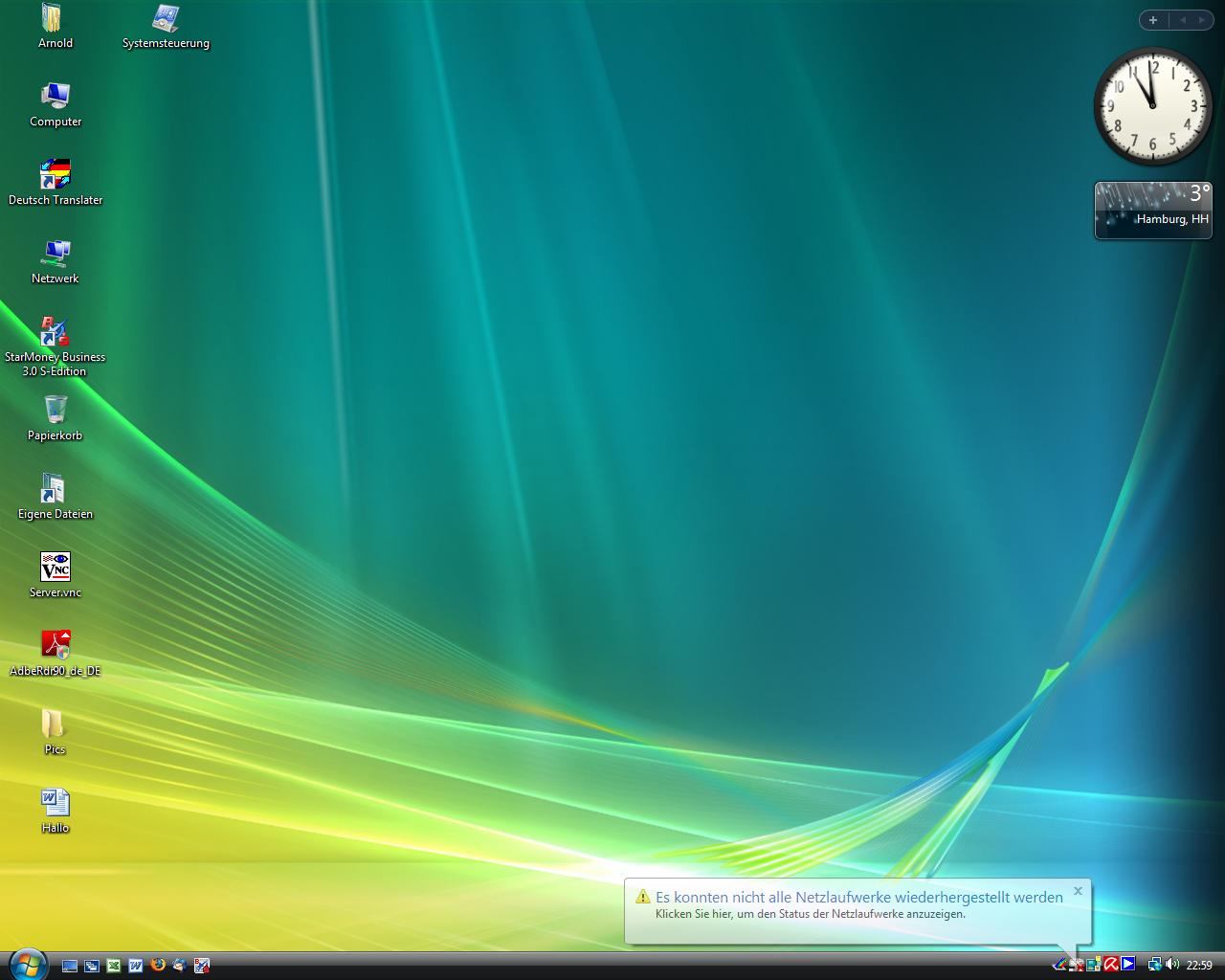Screen dimensions: 1225x980
Task: Click the sidebar add gadget plus button
Action: pos(1153,20)
